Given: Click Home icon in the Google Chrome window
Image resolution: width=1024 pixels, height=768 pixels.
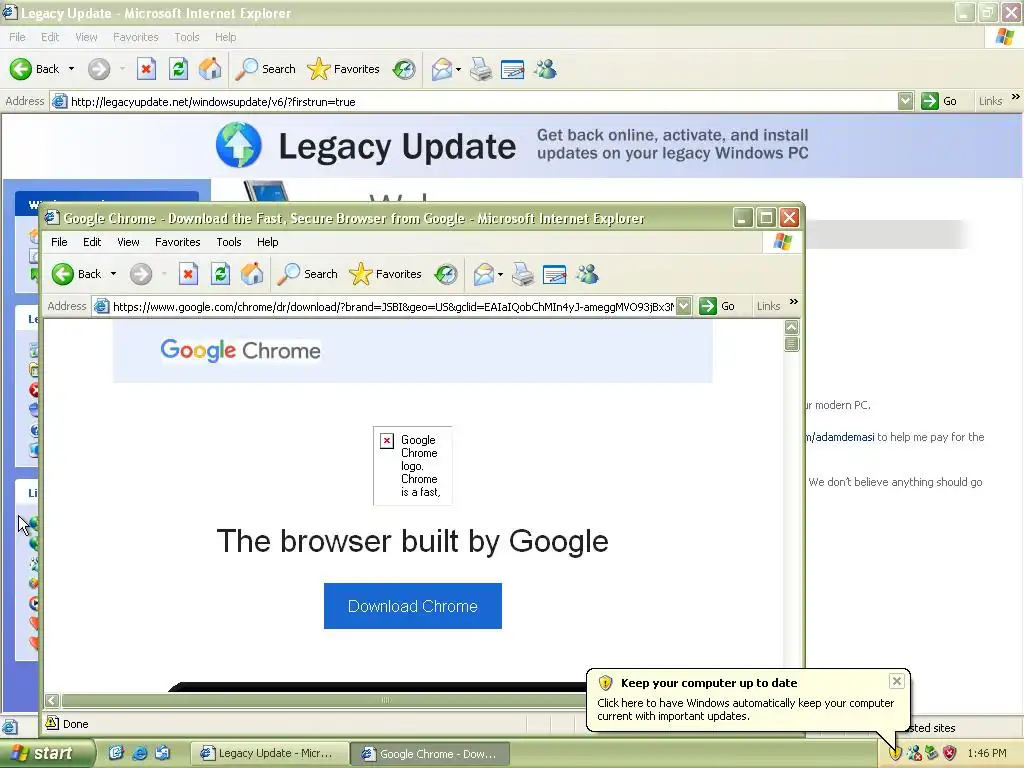Looking at the screenshot, I should point(252,274).
